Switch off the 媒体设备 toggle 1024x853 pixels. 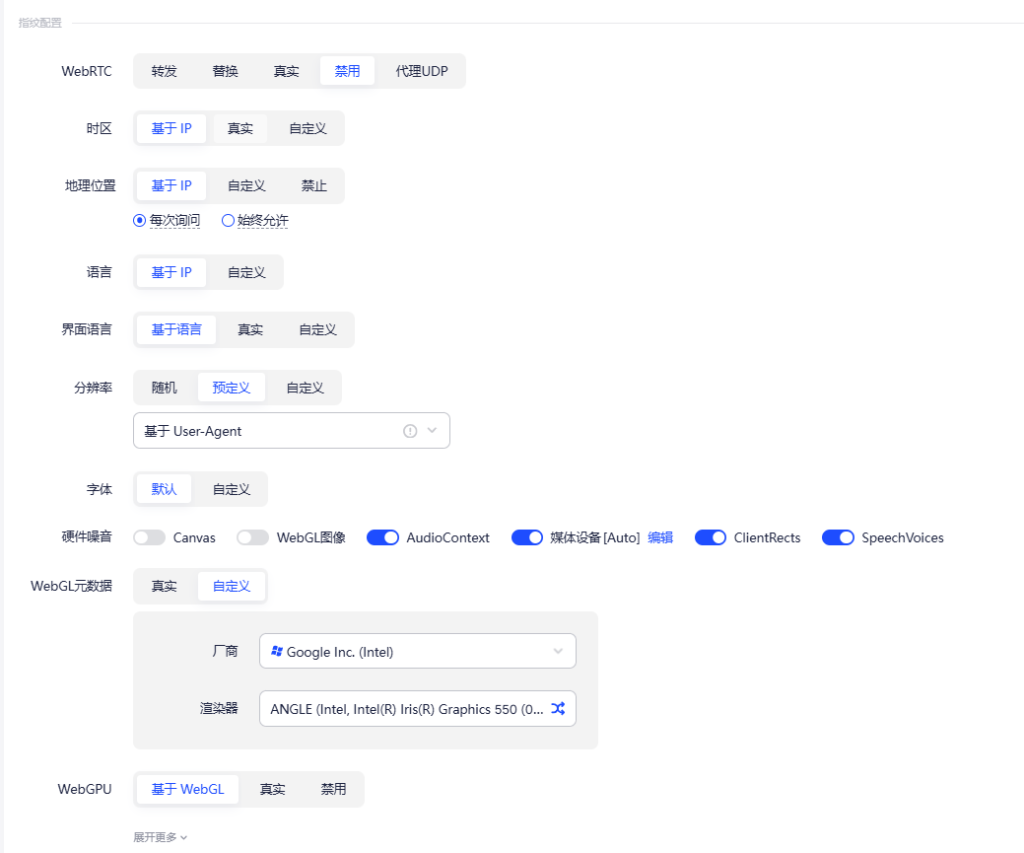527,538
